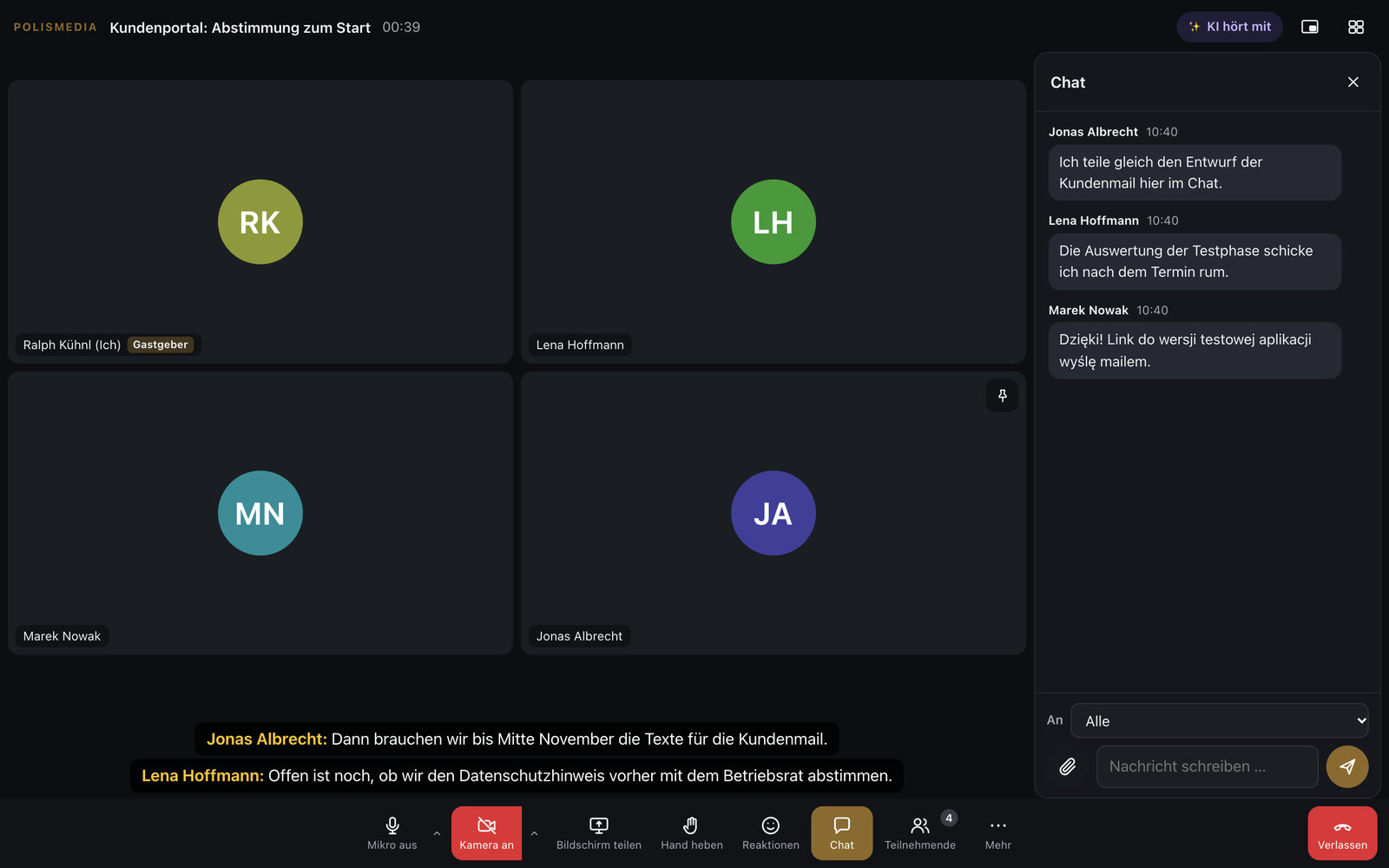This screenshot has height=868, width=1389.
Task: Send the chat message with paper plane
Action: click(x=1347, y=766)
